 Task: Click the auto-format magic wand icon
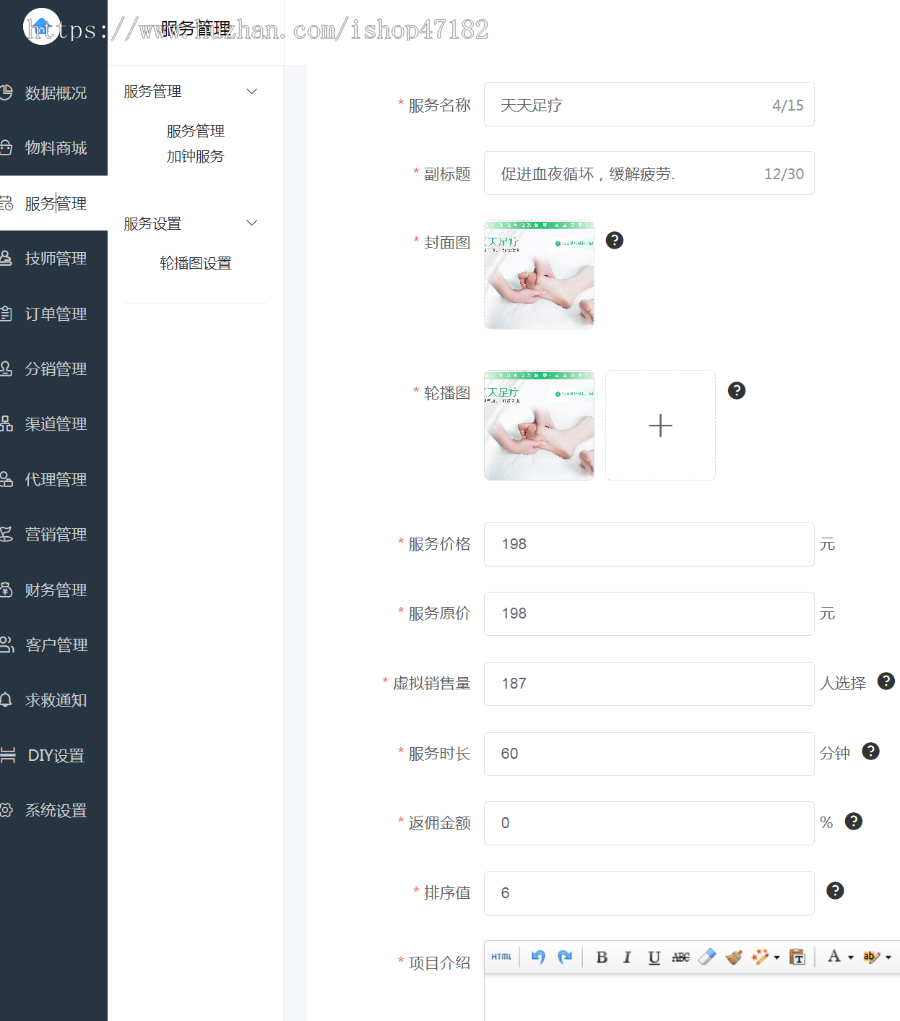point(759,957)
